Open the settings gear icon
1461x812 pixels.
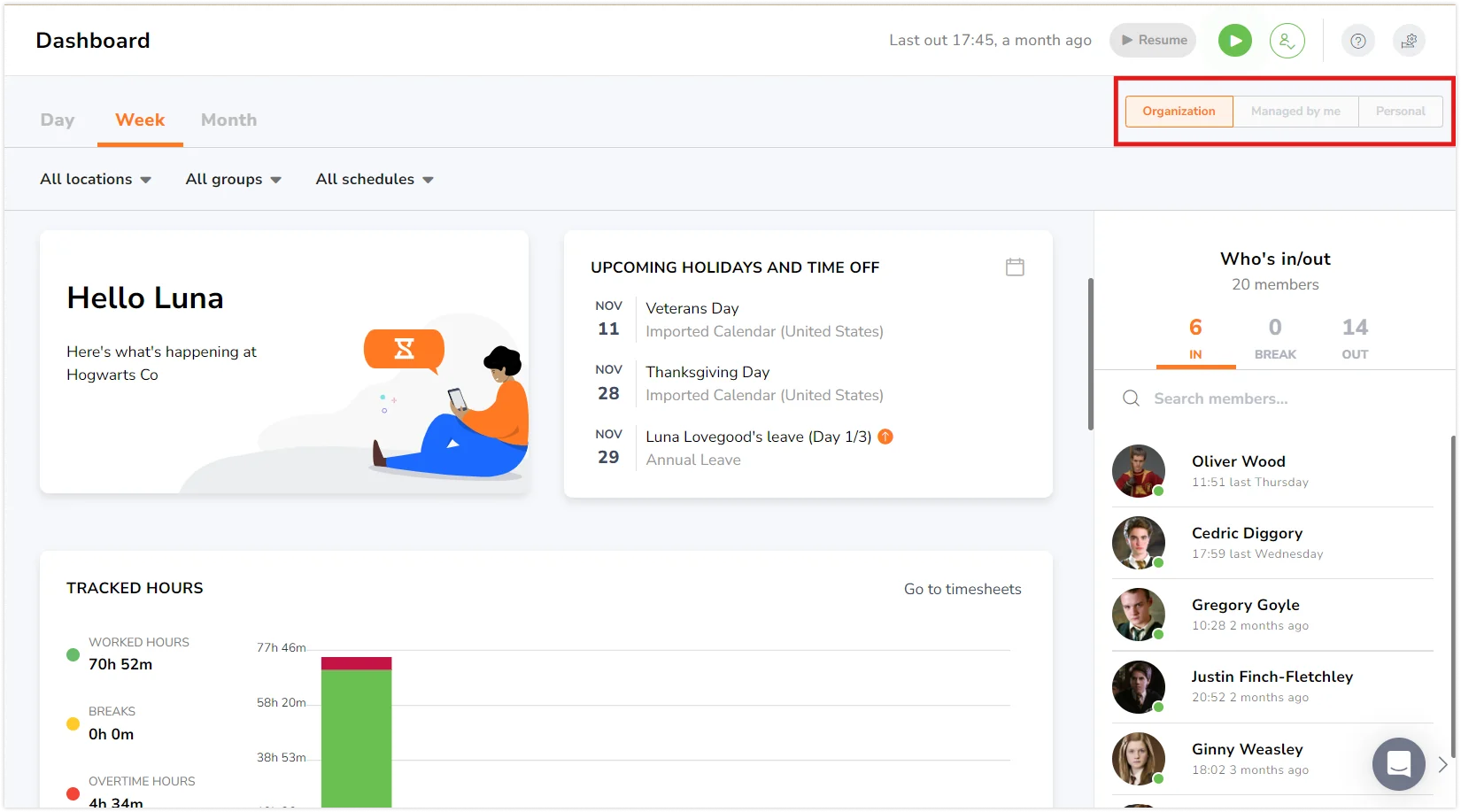1409,41
